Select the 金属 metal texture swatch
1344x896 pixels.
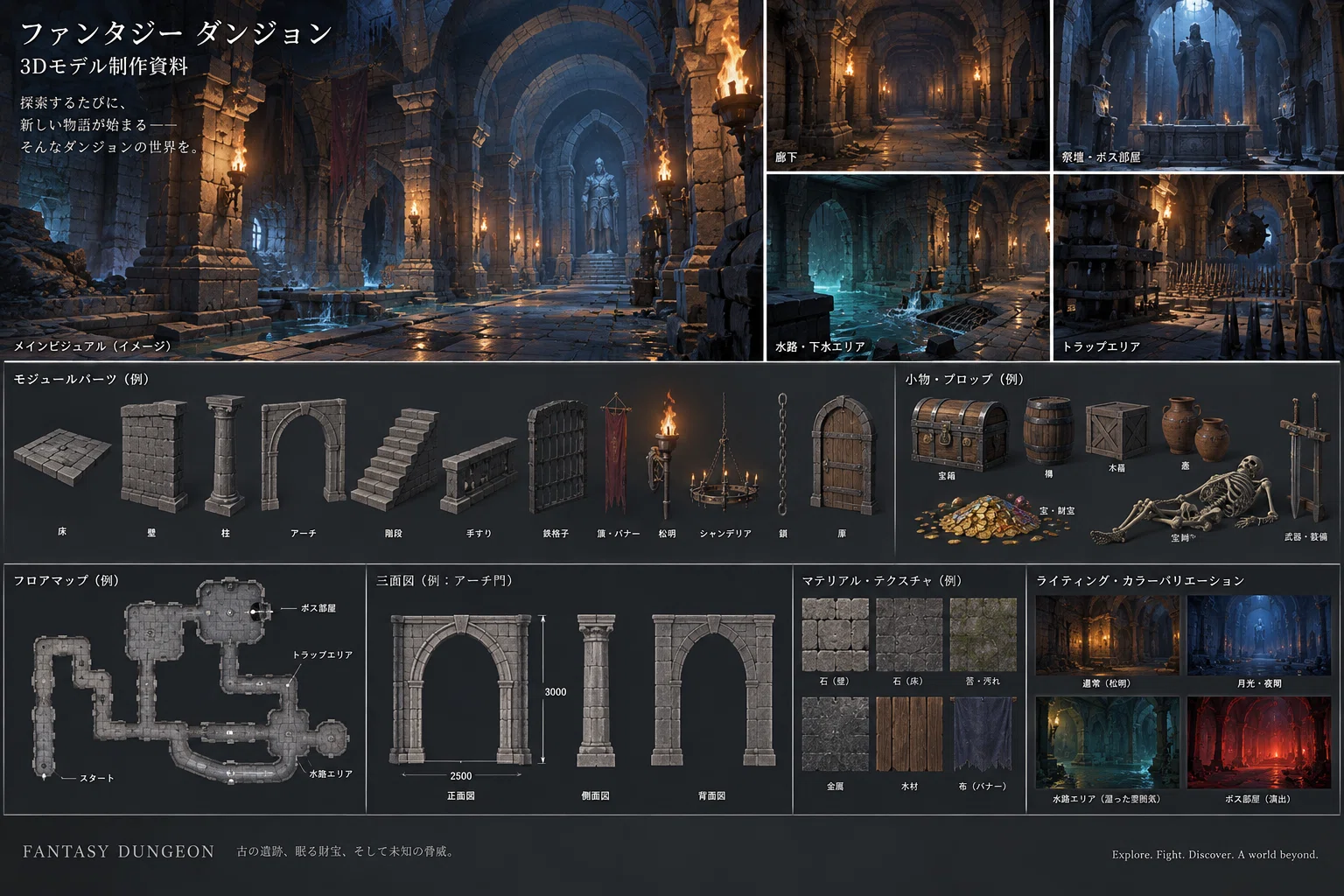836,734
